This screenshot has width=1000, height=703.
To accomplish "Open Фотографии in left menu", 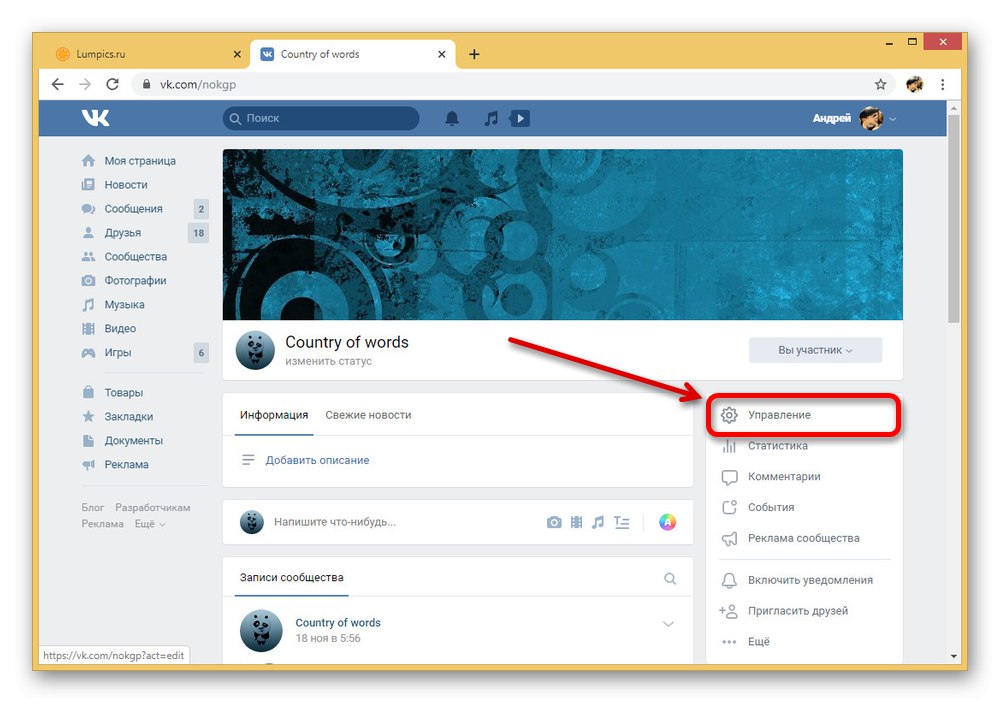I will 135,281.
